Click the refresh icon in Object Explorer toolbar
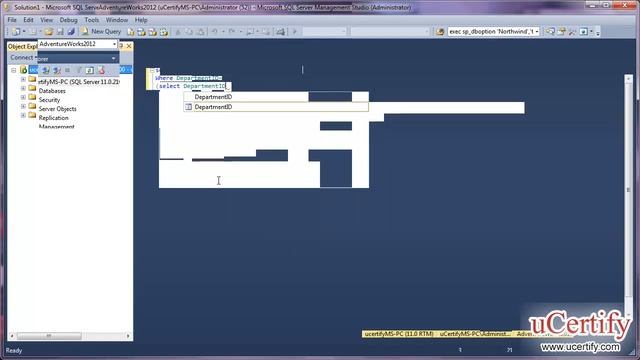 pos(89,71)
